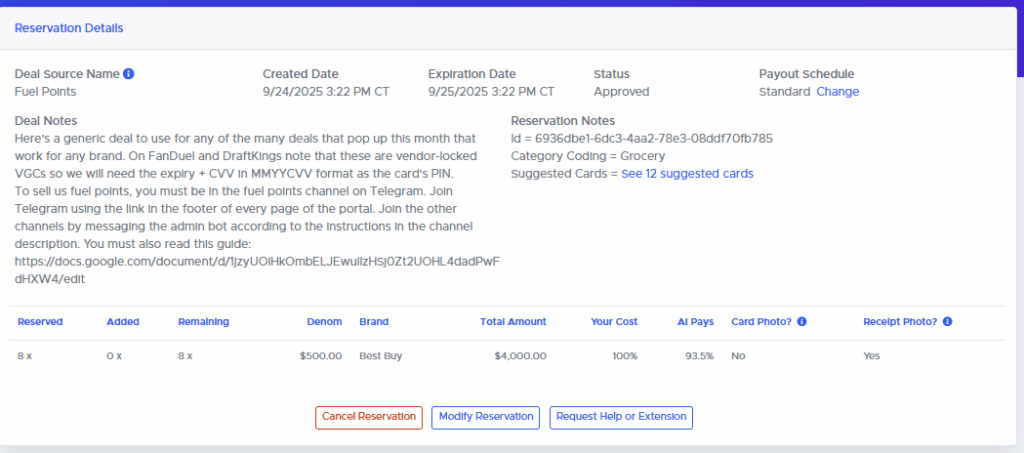Click info icon beside Deal Source Name

pos(129,74)
